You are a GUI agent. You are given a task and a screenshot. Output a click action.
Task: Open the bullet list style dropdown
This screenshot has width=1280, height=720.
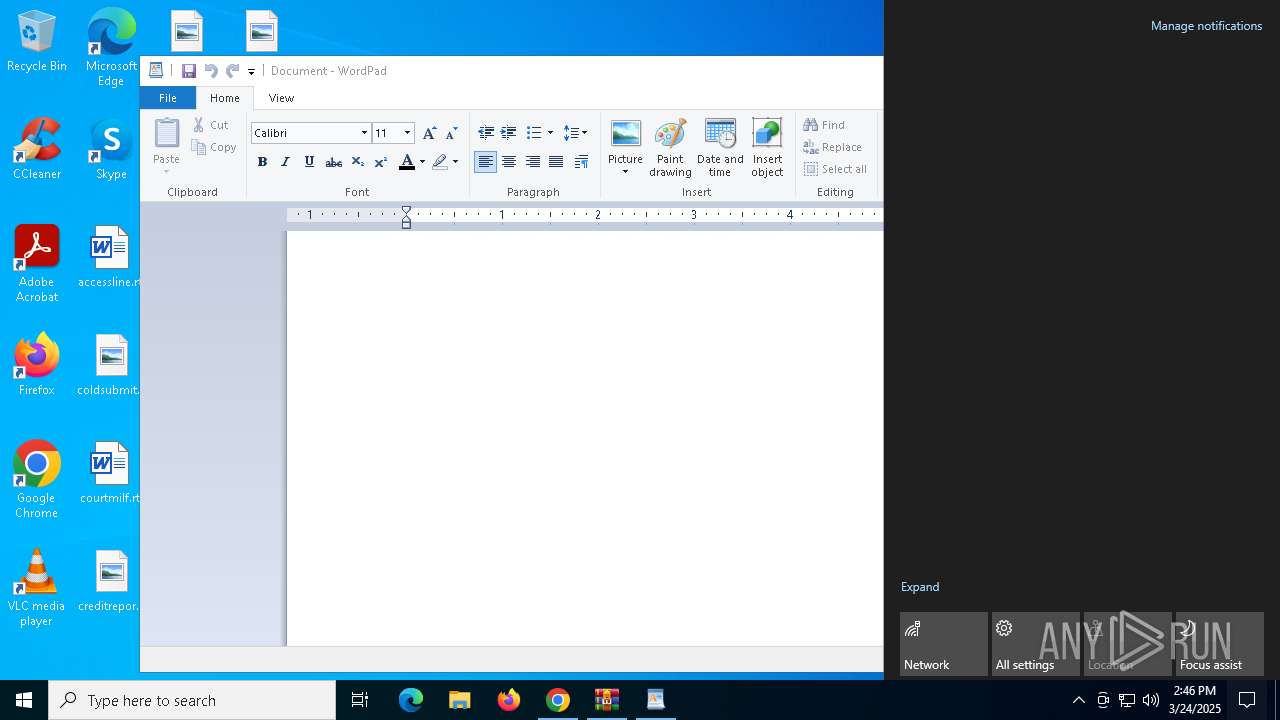click(x=550, y=133)
